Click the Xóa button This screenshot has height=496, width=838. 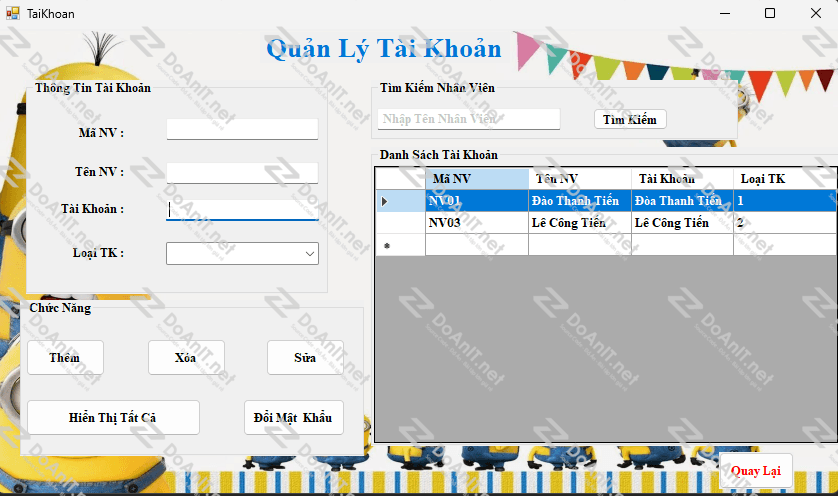(x=186, y=358)
